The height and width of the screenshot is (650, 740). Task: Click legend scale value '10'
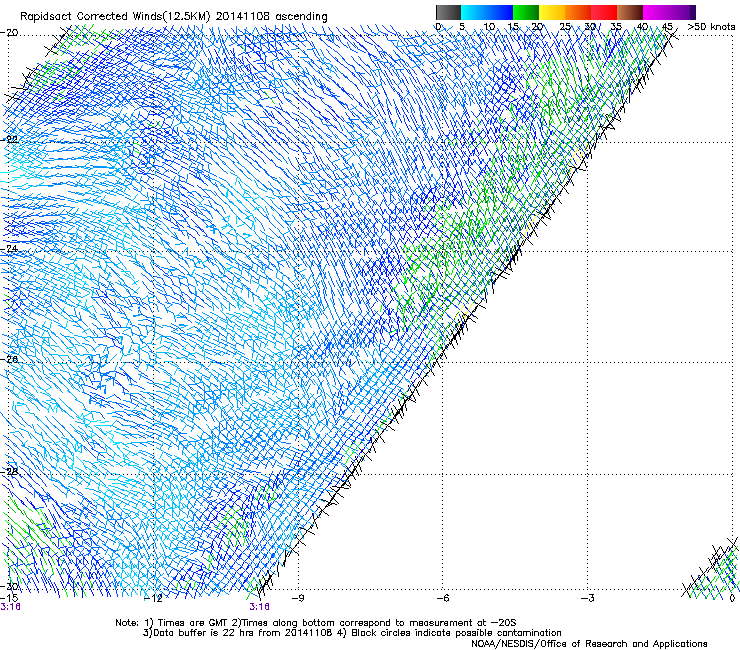[x=489, y=27]
